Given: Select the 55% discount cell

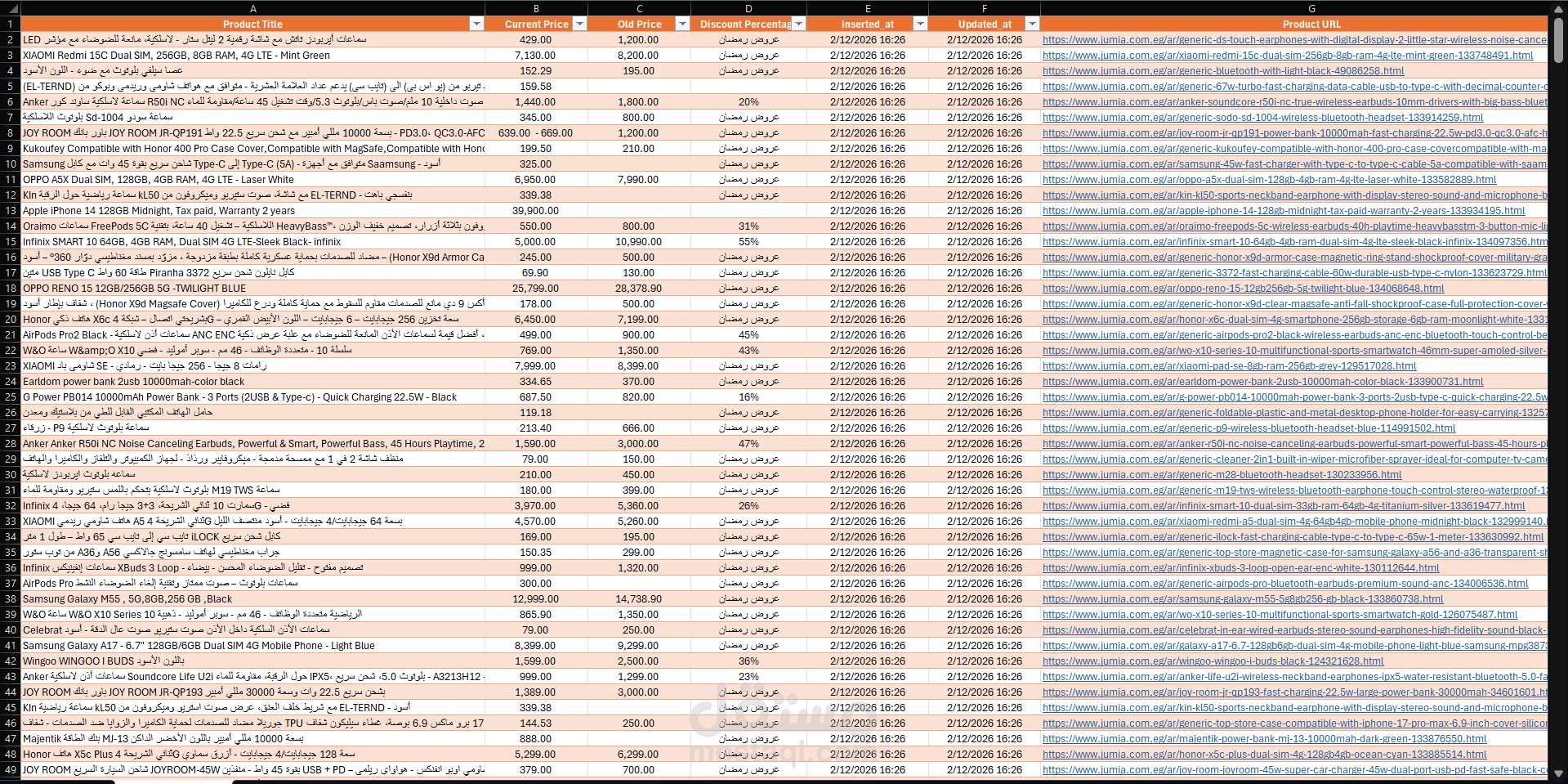Looking at the screenshot, I should tap(748, 242).
